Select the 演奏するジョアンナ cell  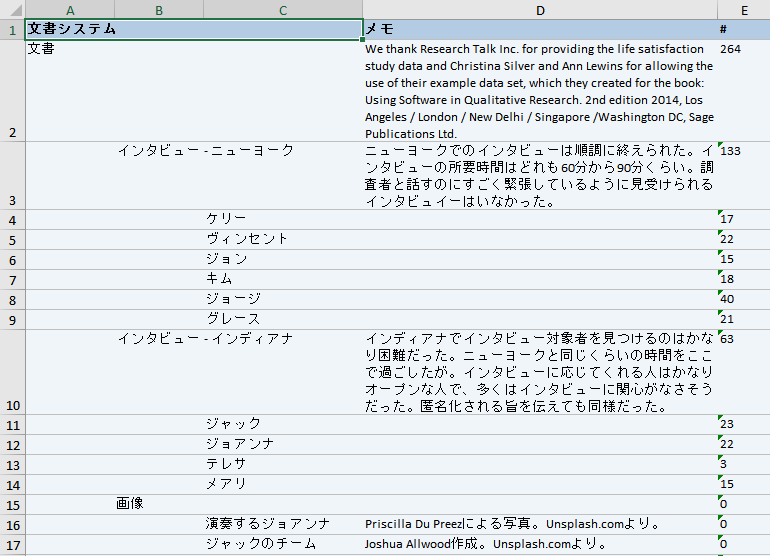(283, 525)
